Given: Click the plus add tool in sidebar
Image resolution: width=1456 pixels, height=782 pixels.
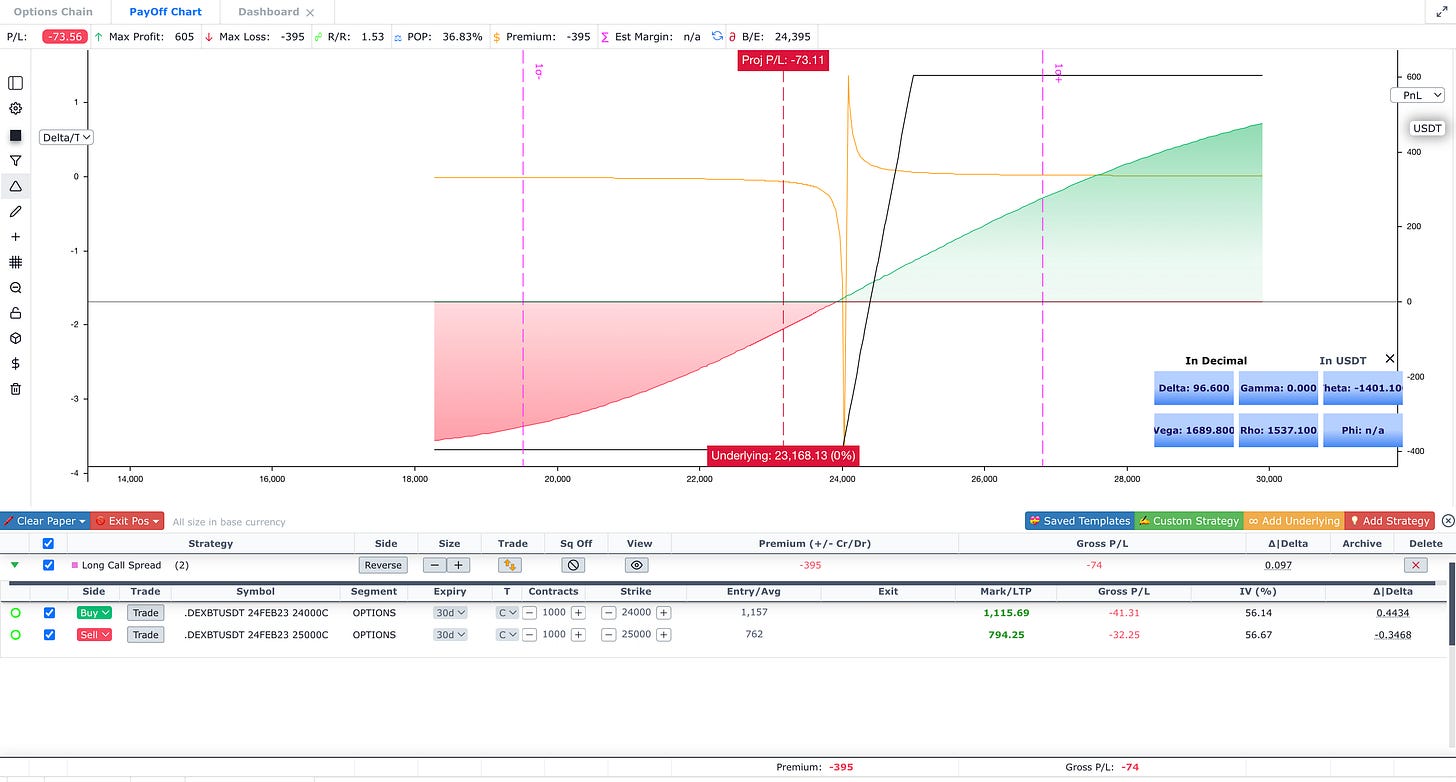Looking at the screenshot, I should (15, 237).
